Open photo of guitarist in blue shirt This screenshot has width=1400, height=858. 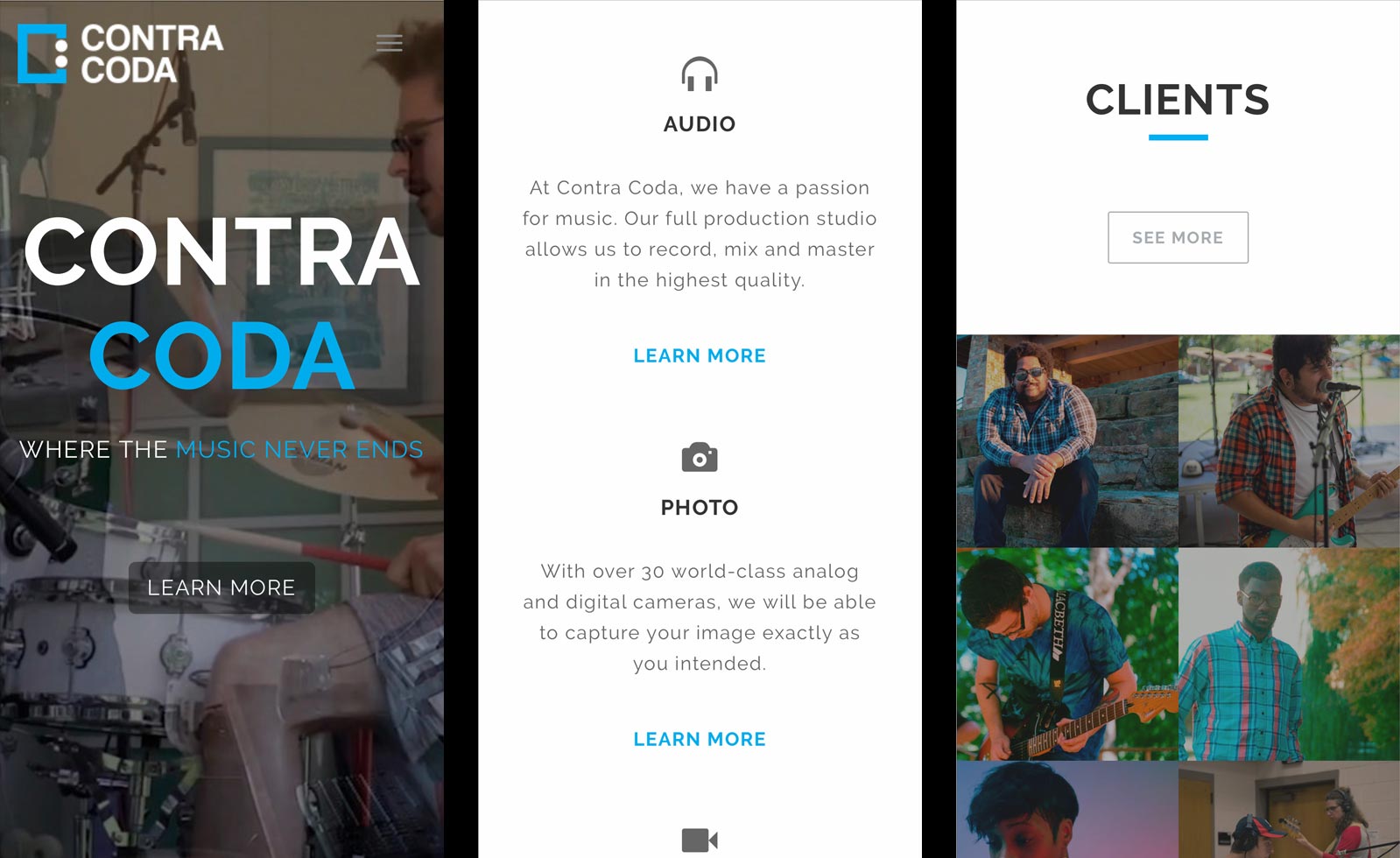[x=1067, y=654]
